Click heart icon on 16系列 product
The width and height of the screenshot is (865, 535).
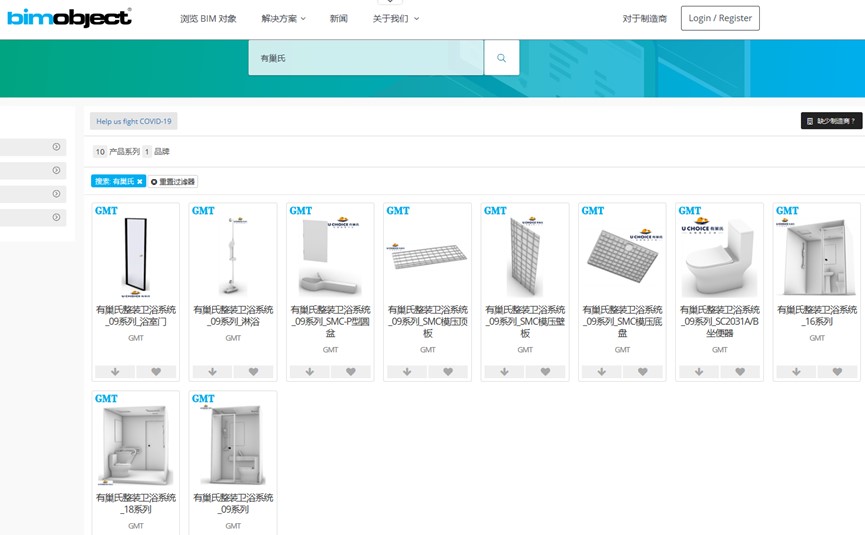pyautogui.click(x=837, y=372)
